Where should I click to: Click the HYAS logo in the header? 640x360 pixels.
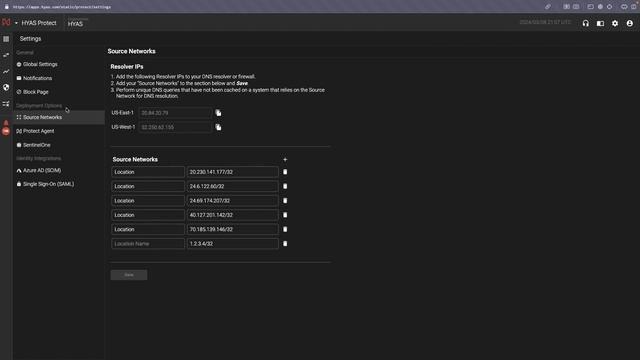point(6,22)
